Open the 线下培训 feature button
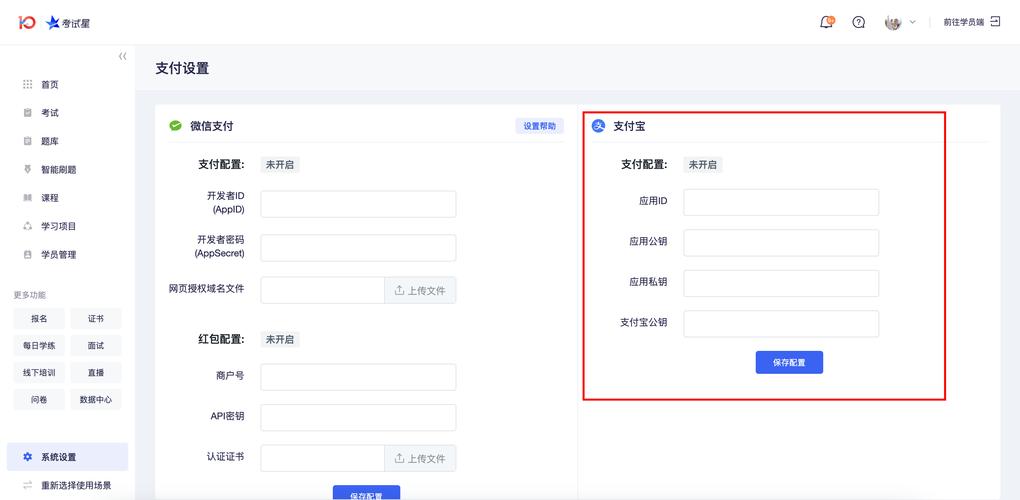 point(39,373)
